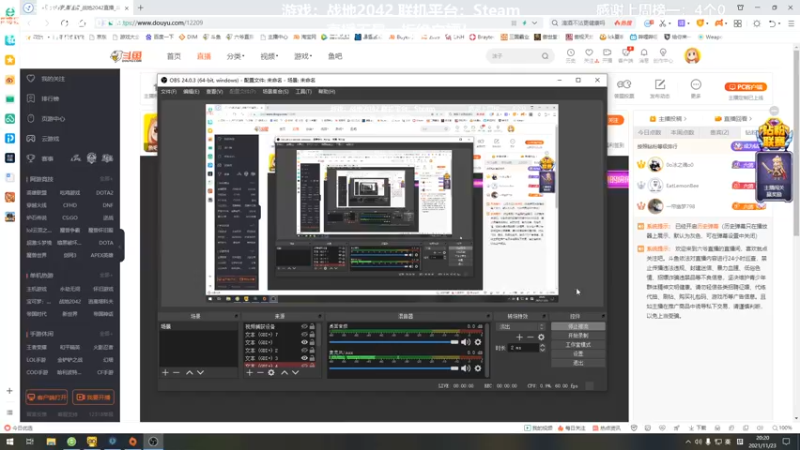Open the 淡出 transition type dropdown
Image resolution: width=800 pixels, height=450 pixels.
tap(520, 327)
